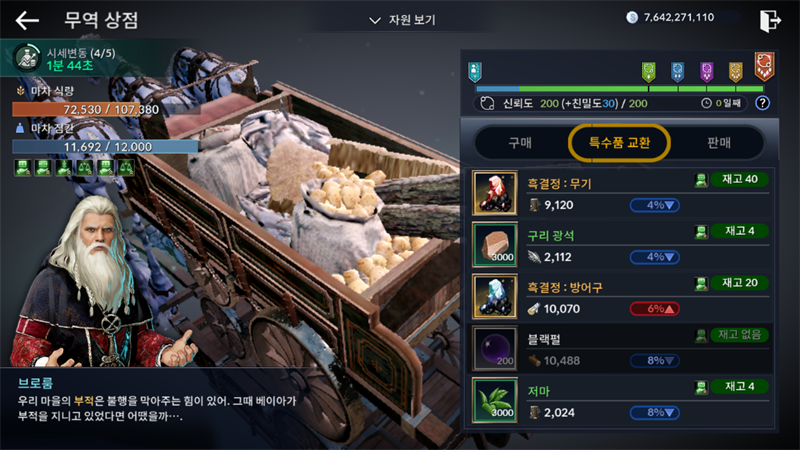
Task: Expand the 자원 보기 resource dropdown
Action: pyautogui.click(x=403, y=20)
